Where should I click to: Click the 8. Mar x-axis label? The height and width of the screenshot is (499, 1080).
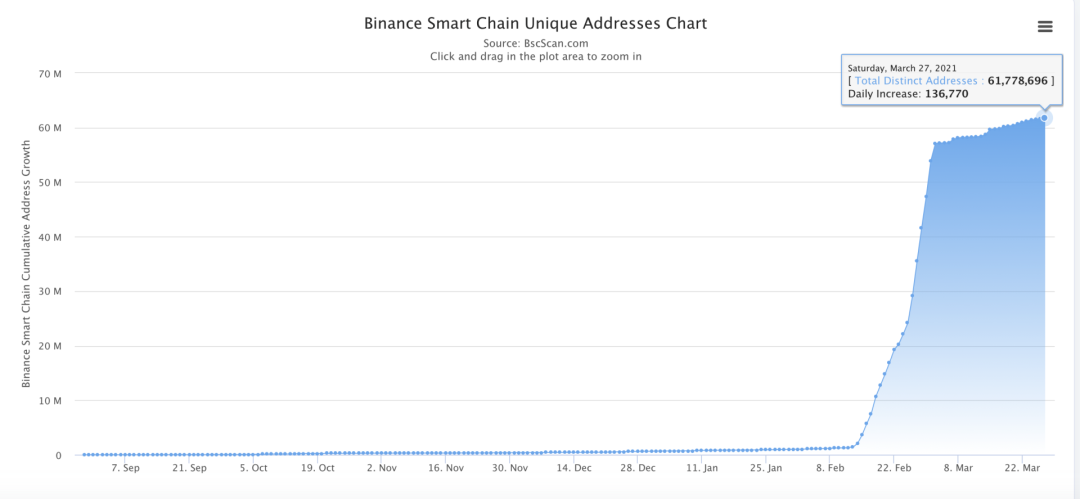click(958, 468)
